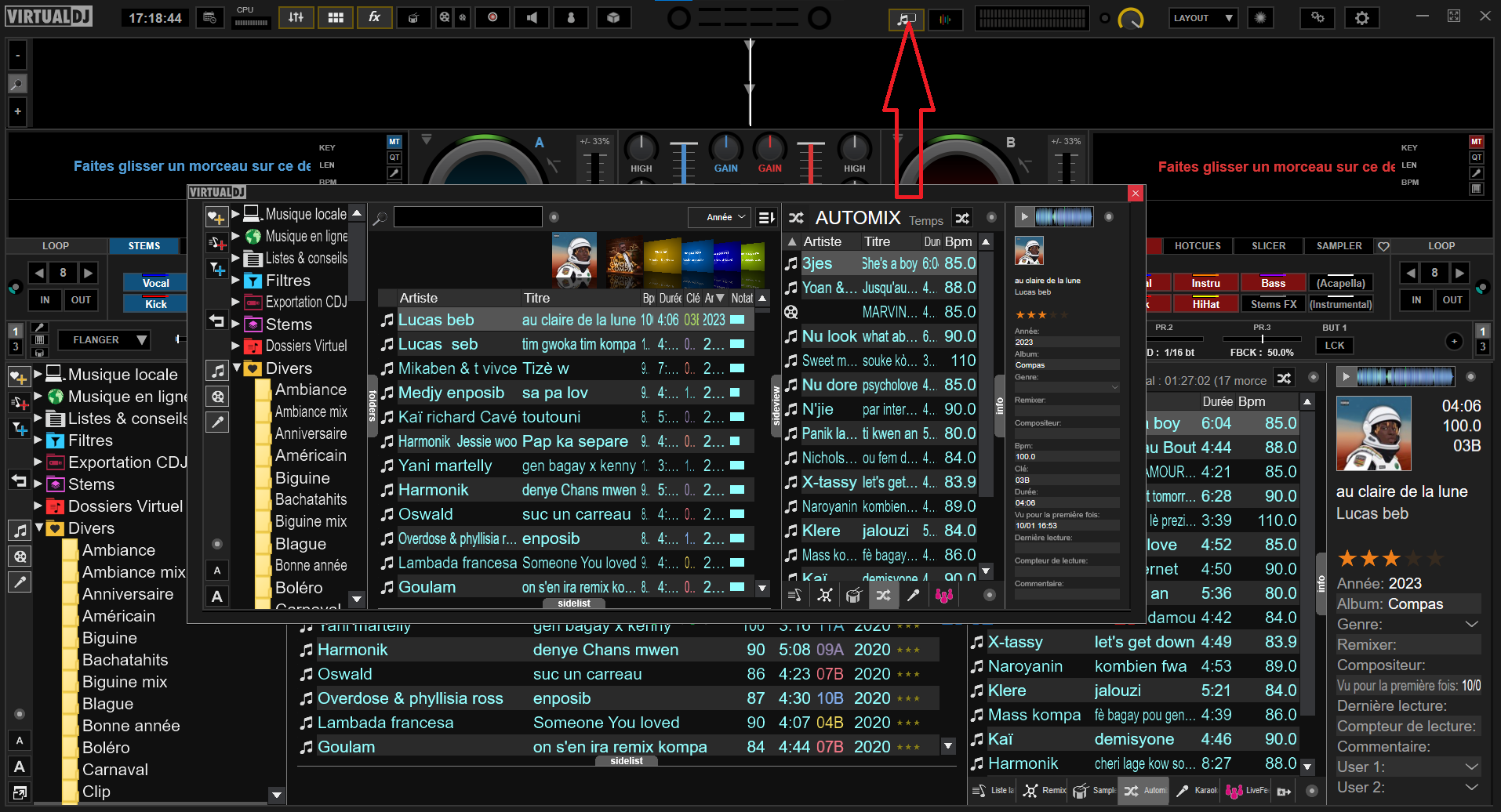Viewport: 1501px width, 812px height.
Task: Toggle the HiHat stem pad on deck B
Action: point(1205,304)
